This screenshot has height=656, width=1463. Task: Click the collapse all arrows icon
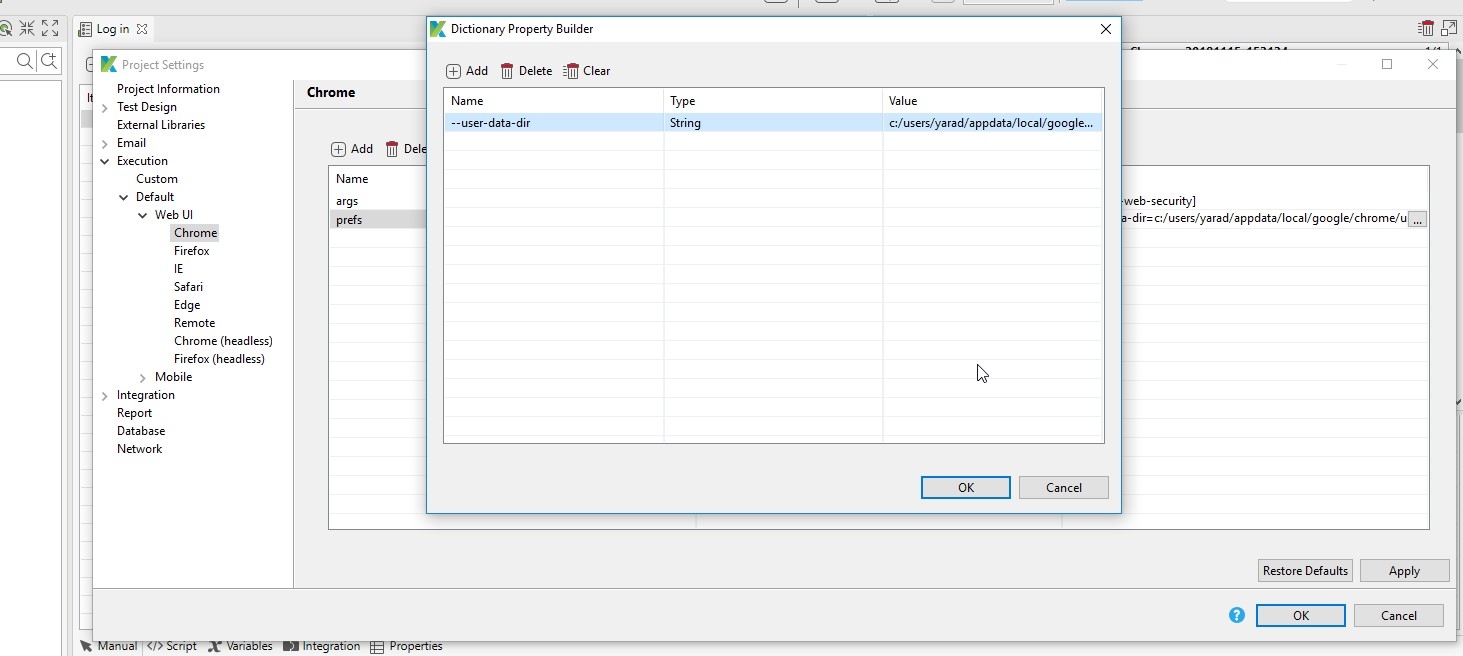(27, 29)
